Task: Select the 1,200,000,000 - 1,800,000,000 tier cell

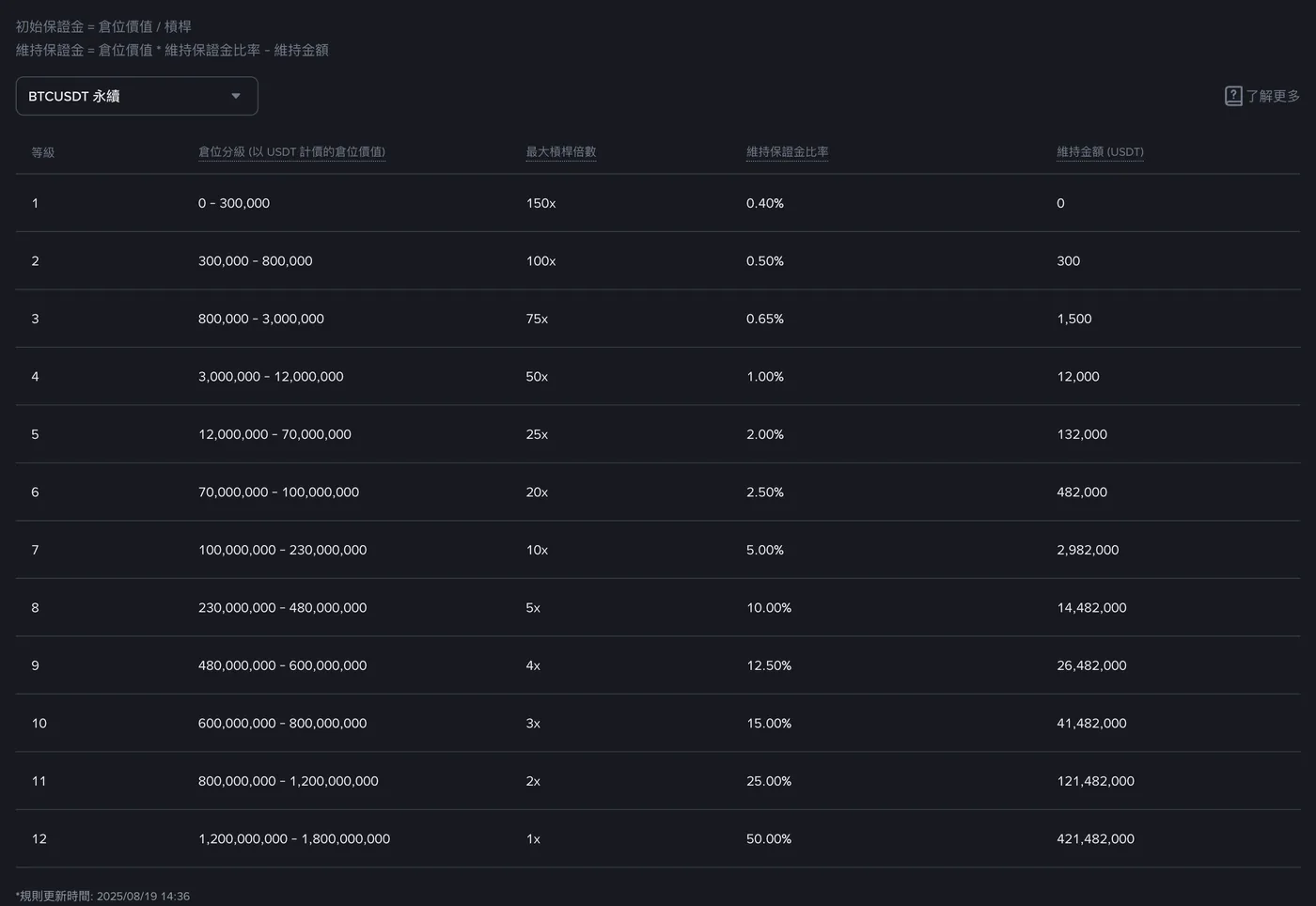Action: (294, 839)
